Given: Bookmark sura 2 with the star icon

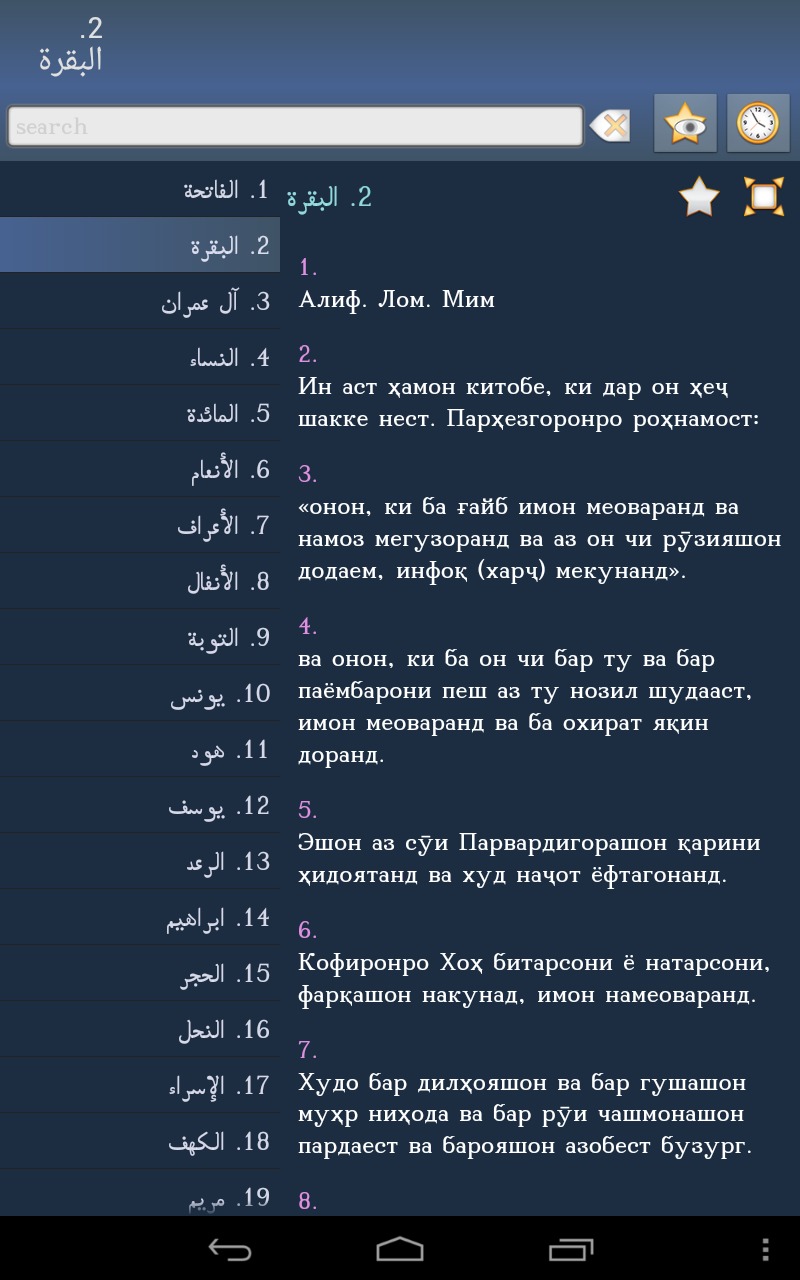Looking at the screenshot, I should [699, 196].
